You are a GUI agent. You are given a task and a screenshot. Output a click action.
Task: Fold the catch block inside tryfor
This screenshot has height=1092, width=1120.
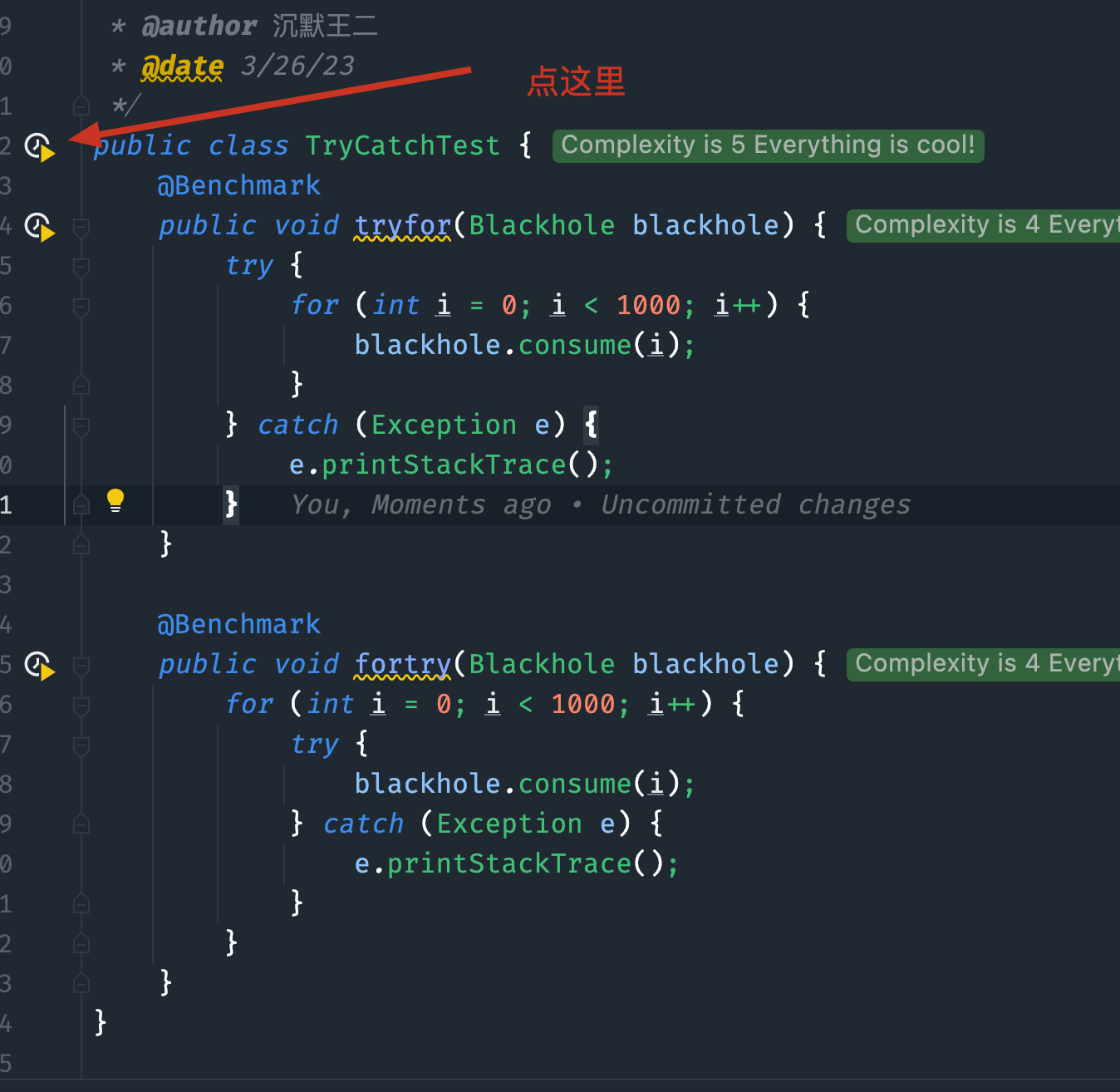pos(81,425)
